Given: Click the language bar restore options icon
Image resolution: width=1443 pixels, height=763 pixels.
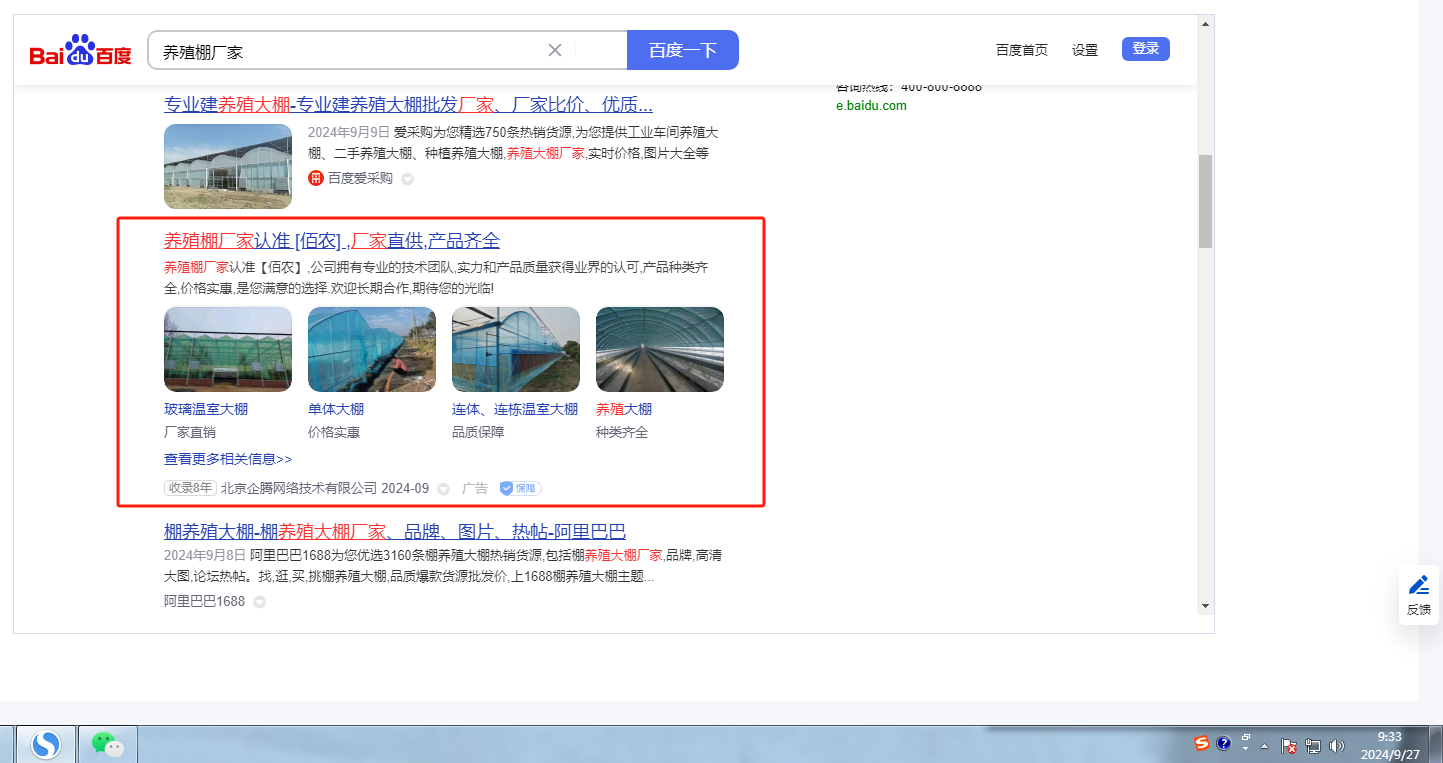Looking at the screenshot, I should point(1246,737).
